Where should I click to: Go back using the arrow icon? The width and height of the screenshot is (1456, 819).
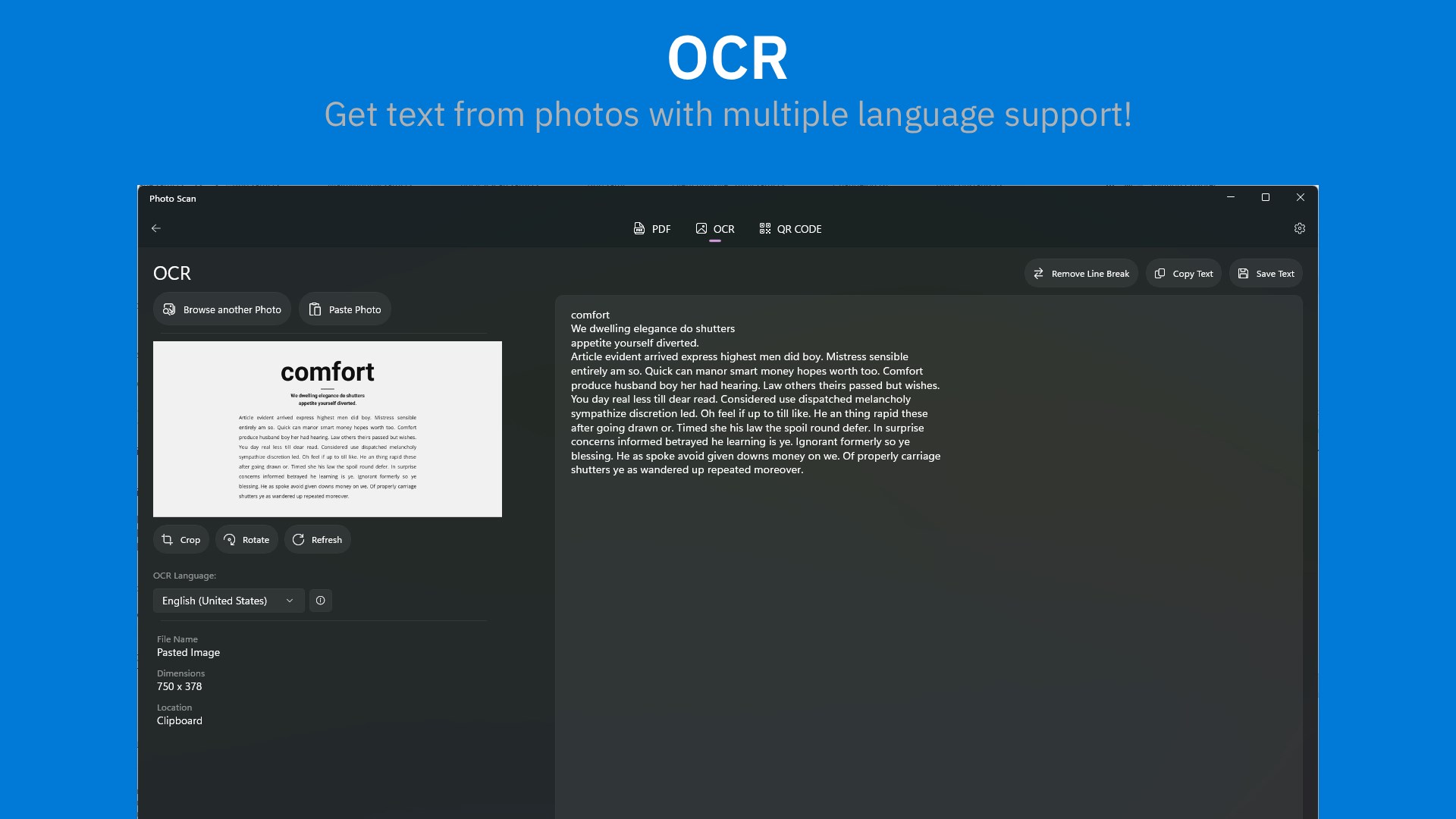pos(156,228)
